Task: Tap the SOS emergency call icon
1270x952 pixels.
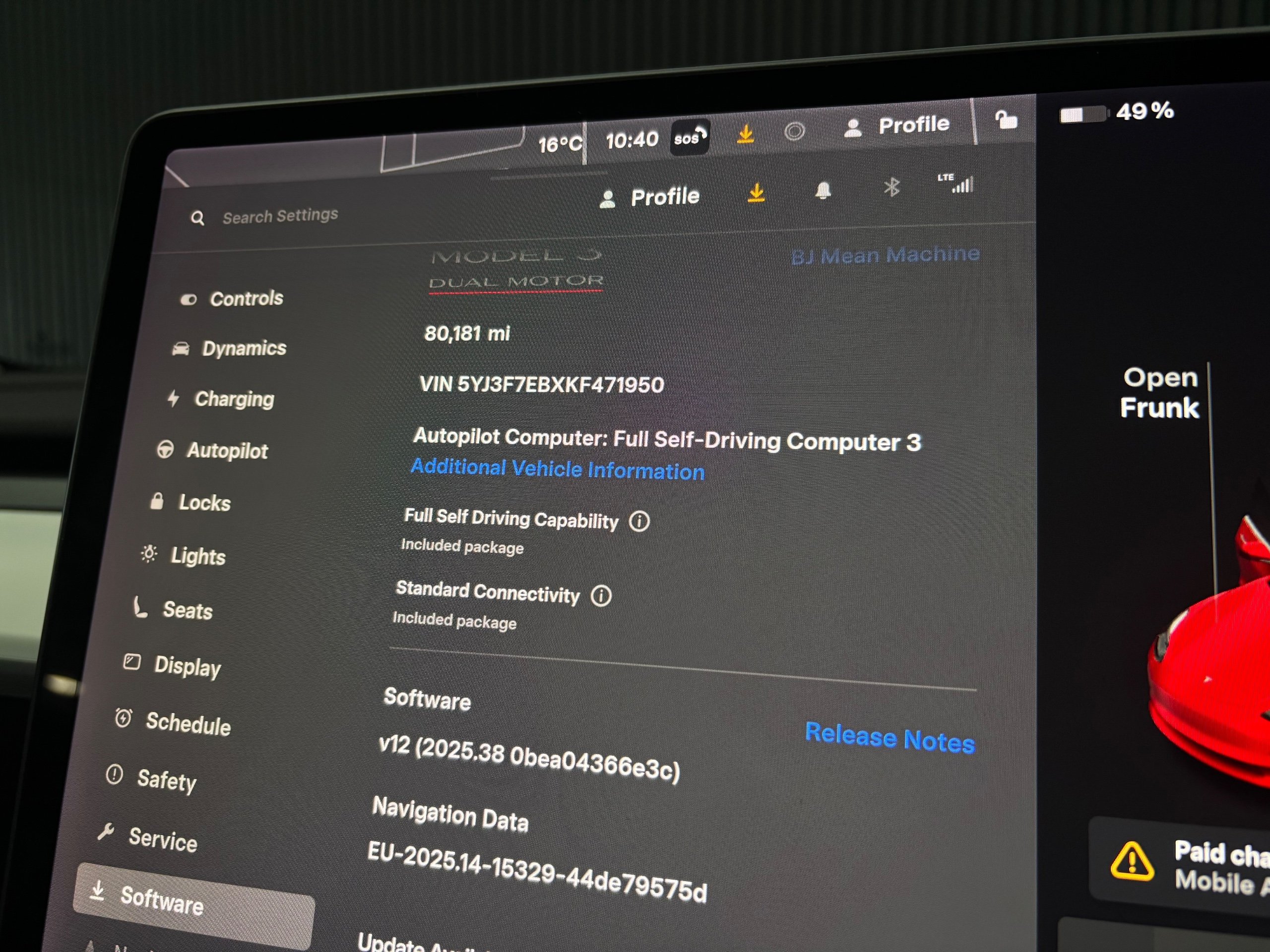Action: [690, 138]
